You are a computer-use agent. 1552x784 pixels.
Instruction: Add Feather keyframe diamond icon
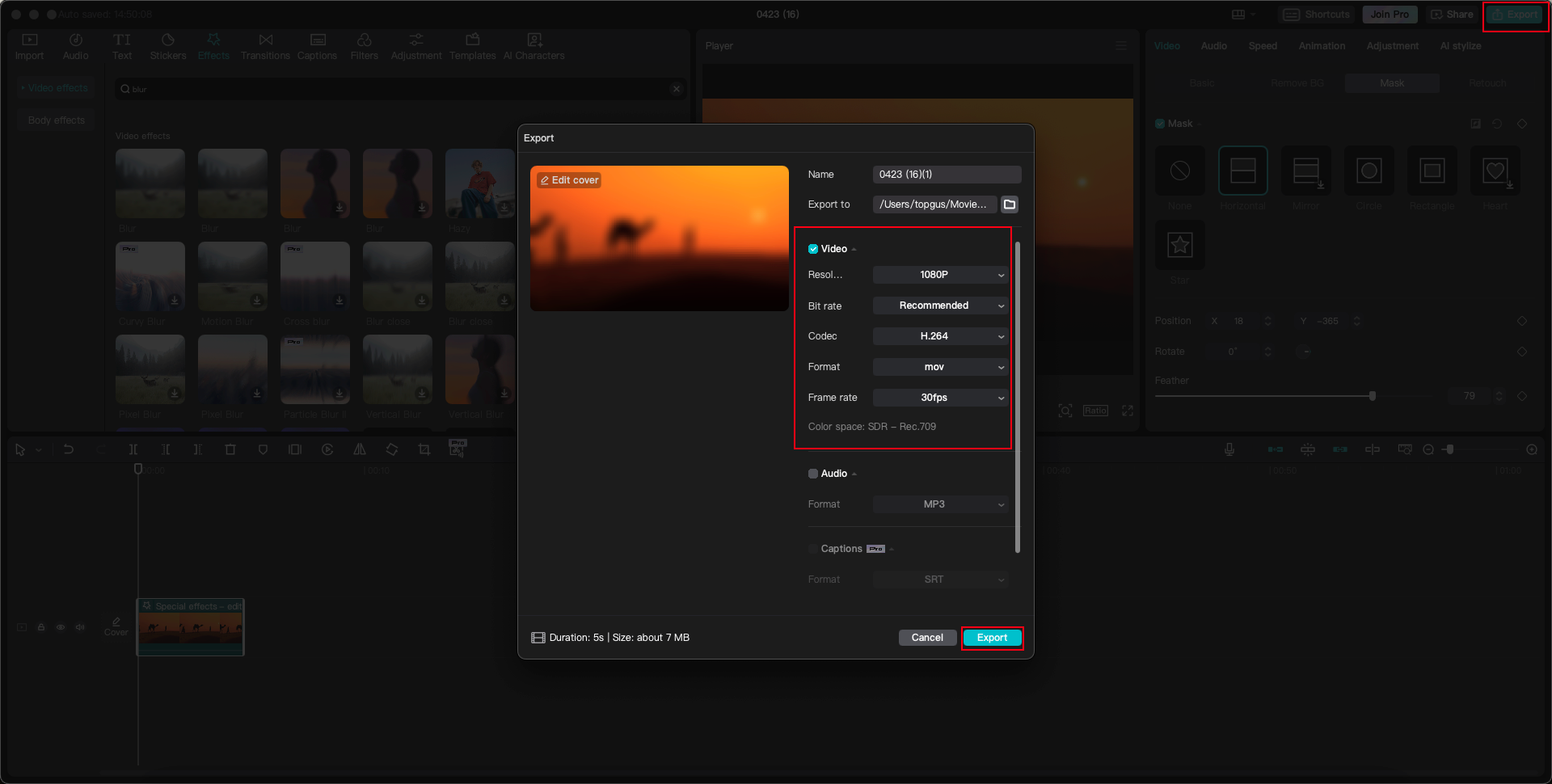point(1522,396)
